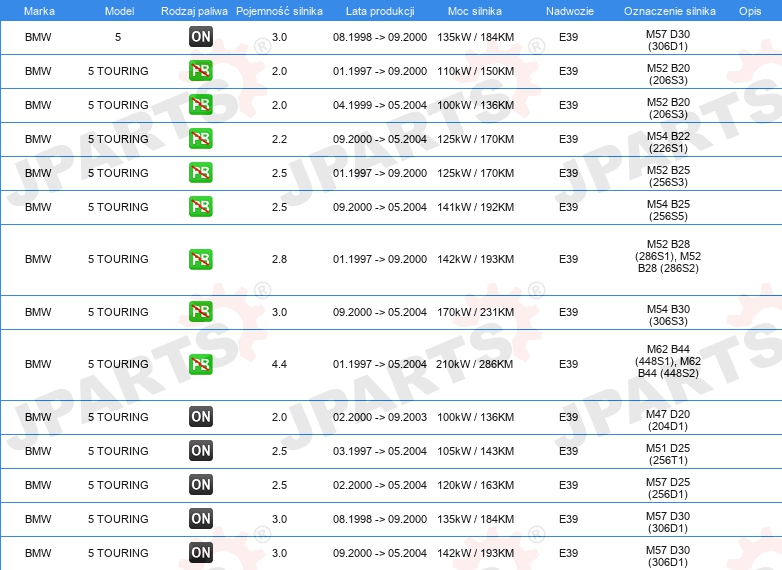Click the Opis column header
This screenshot has width=782, height=570.
[x=750, y=11]
